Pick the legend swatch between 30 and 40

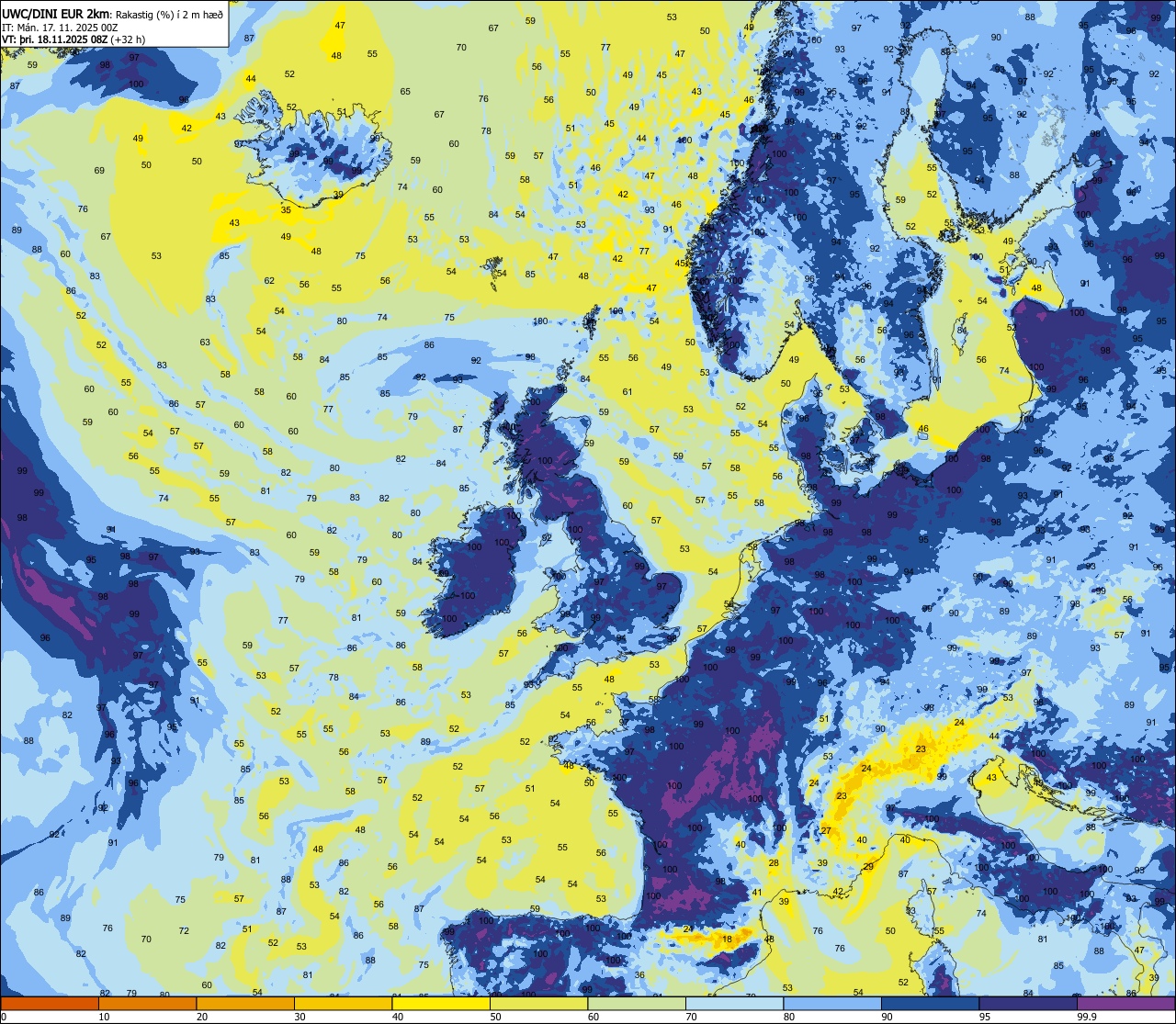point(343,1003)
